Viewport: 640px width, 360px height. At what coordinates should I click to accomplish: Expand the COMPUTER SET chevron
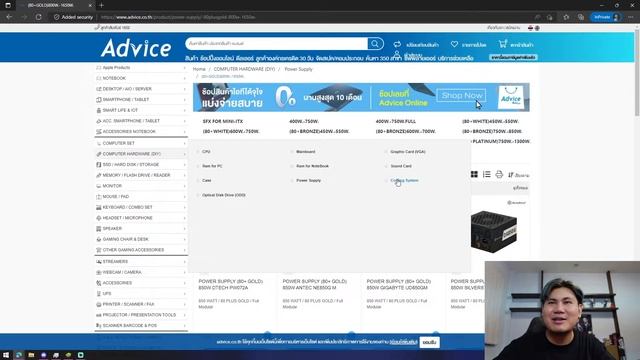tap(184, 143)
